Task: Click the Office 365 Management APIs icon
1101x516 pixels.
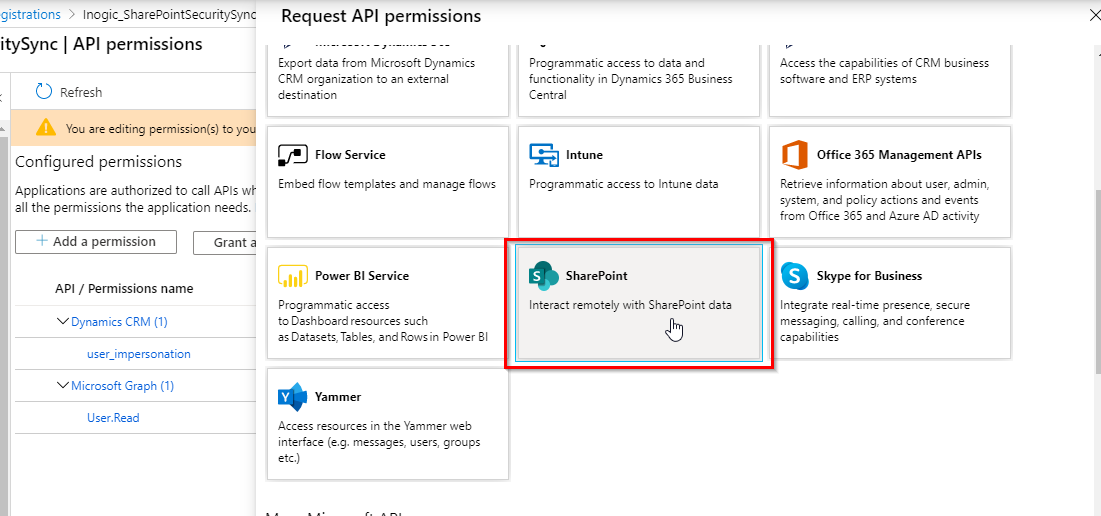Action: click(795, 156)
